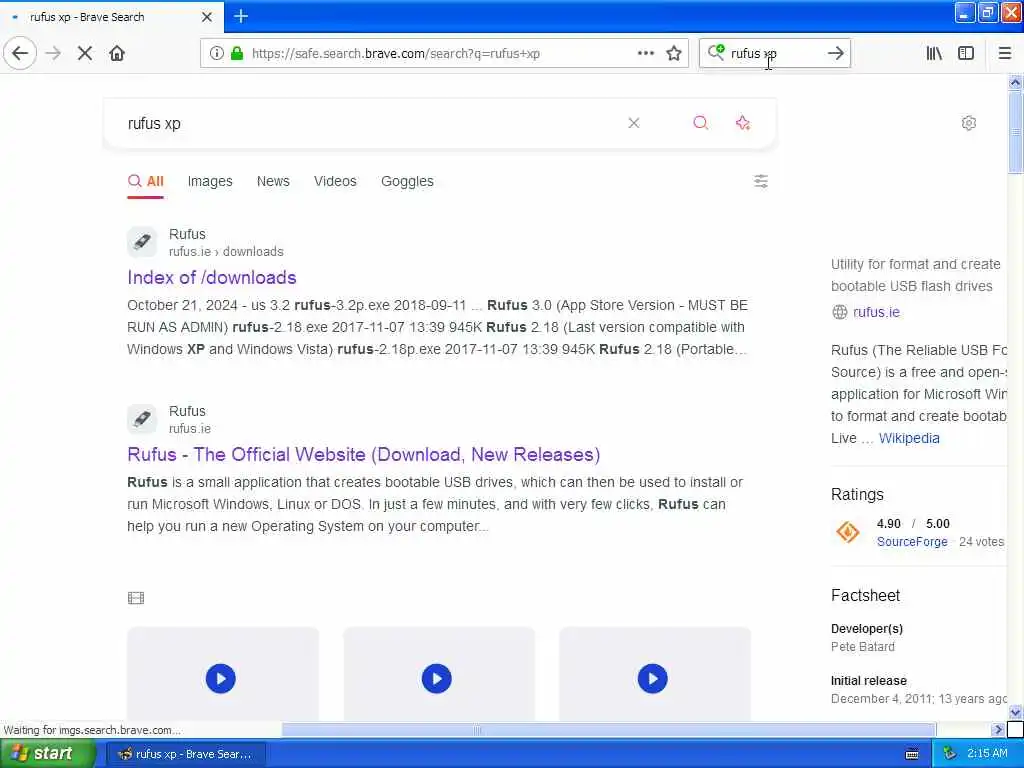The height and width of the screenshot is (768, 1024).
Task: Play the middle video thumbnail
Action: 437,679
